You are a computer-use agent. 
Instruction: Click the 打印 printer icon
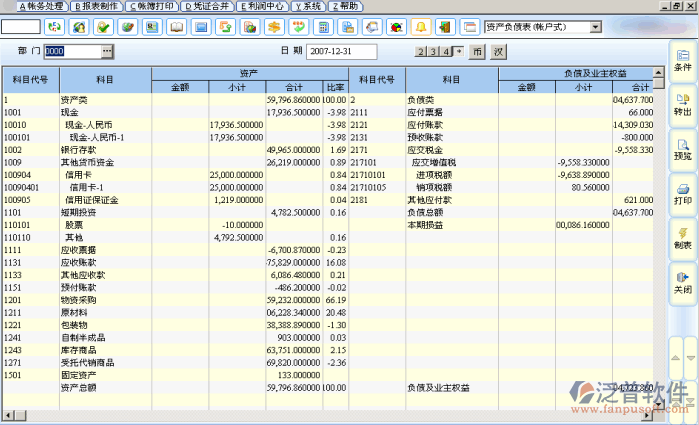pos(682,193)
